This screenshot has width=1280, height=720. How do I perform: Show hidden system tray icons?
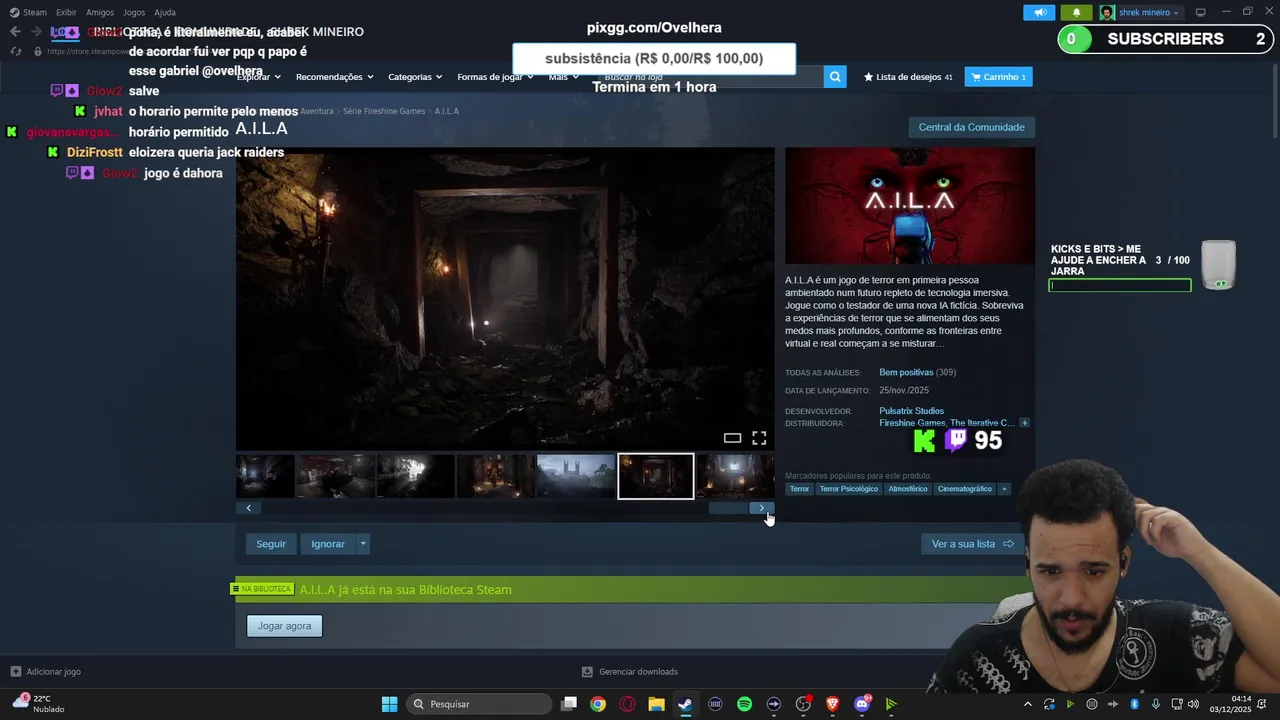[1027, 704]
